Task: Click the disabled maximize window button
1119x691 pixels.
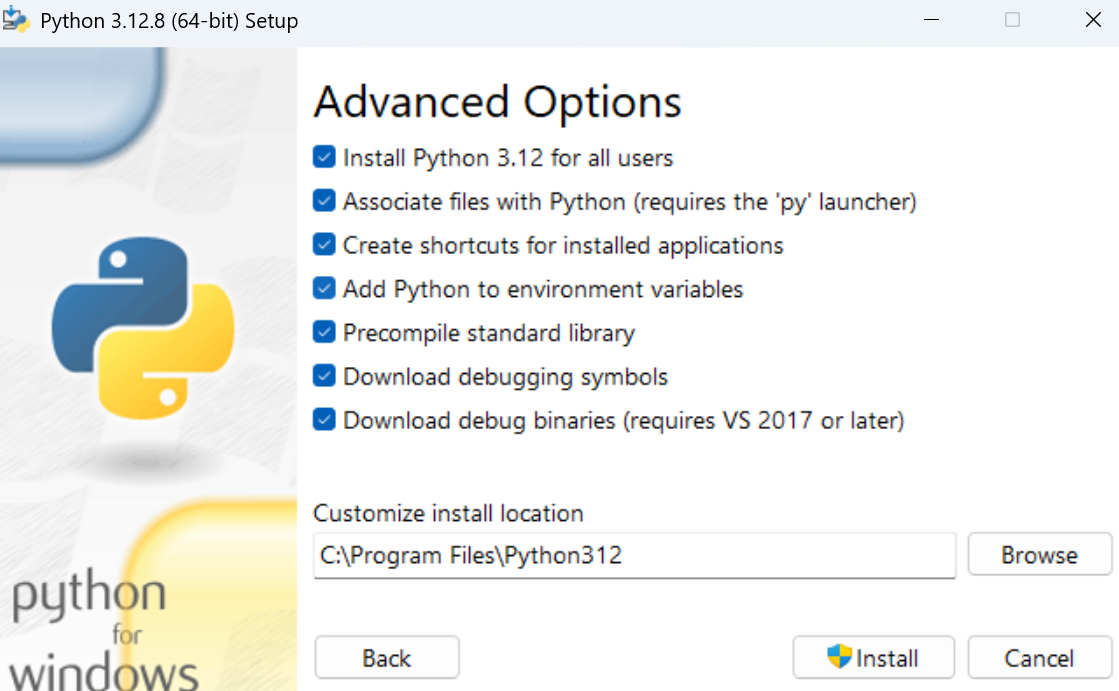Action: click(1012, 20)
